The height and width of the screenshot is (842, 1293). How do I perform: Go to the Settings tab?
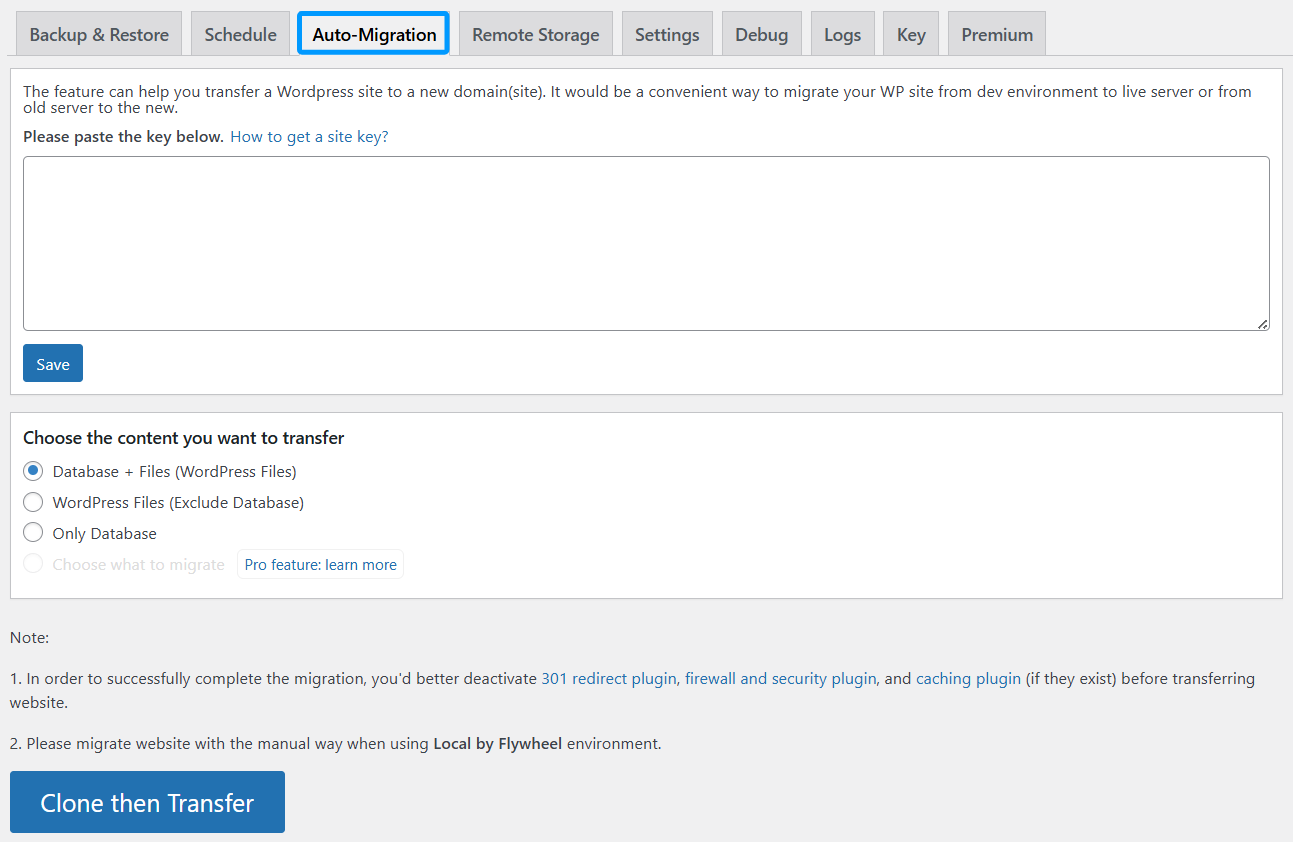pos(667,34)
